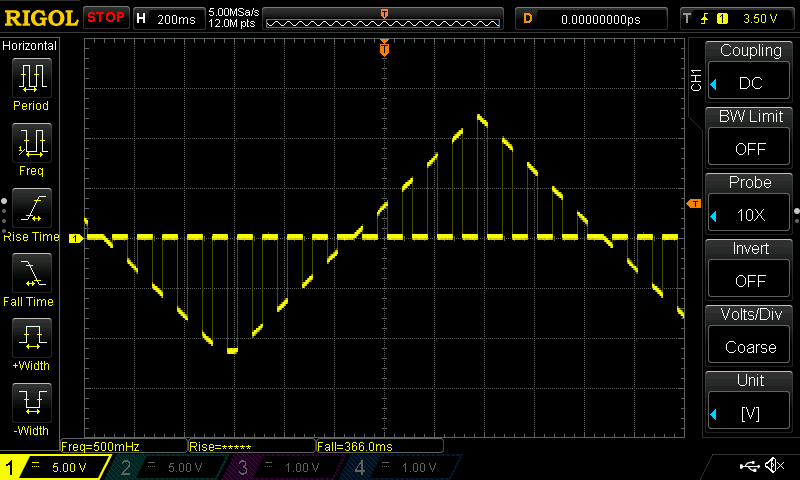Click the 12.0M pts memory depth readout
Screen dimensions: 800x480
click(232, 23)
